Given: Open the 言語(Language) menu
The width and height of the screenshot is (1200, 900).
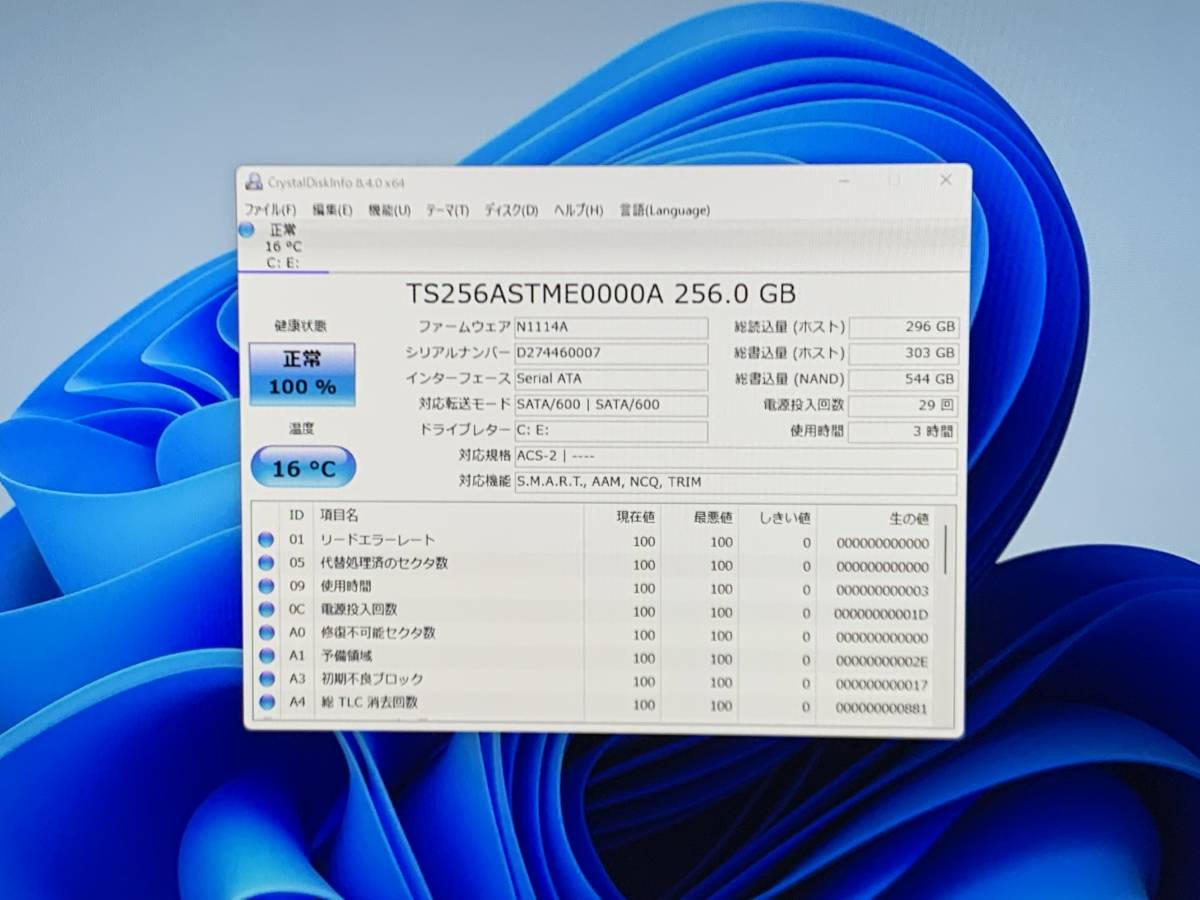Looking at the screenshot, I should [664, 210].
